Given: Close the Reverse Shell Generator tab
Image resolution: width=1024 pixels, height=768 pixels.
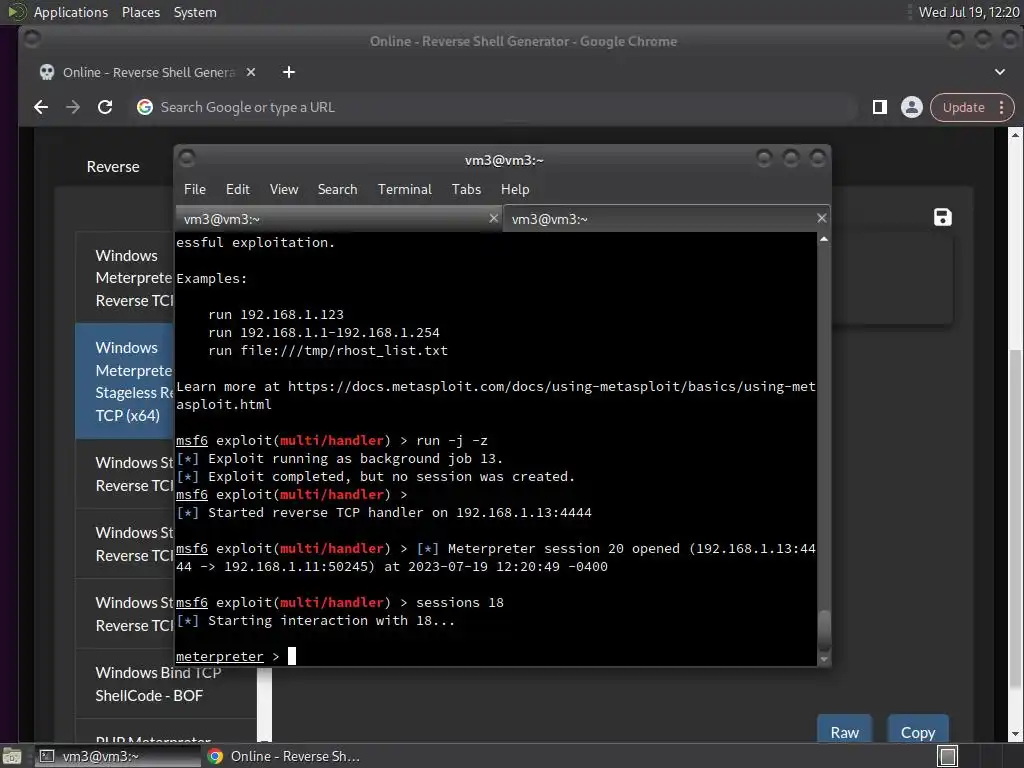Looking at the screenshot, I should point(251,72).
